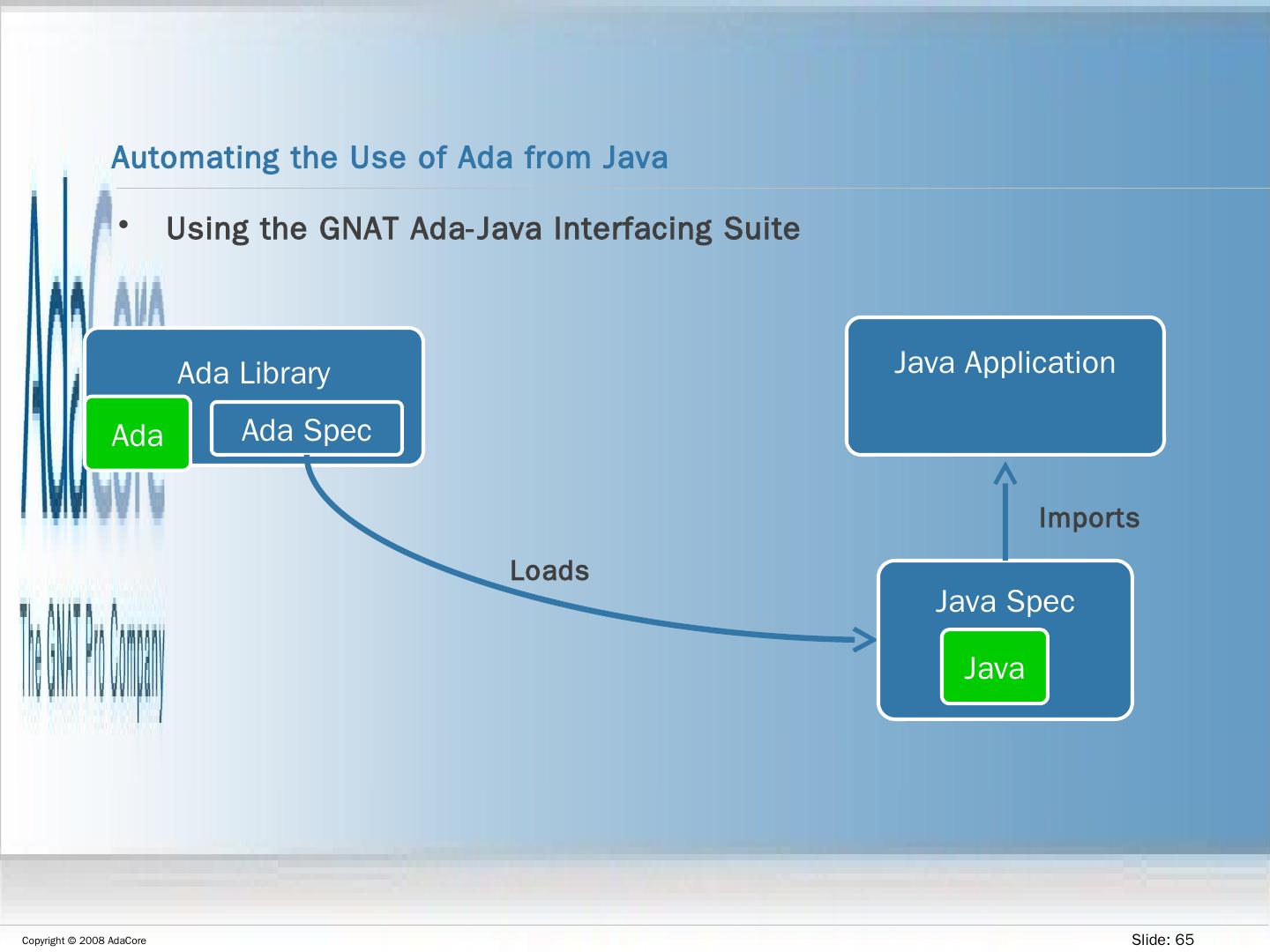The width and height of the screenshot is (1270, 952).
Task: Click the "Ada Library" box label
Action: coord(254,373)
